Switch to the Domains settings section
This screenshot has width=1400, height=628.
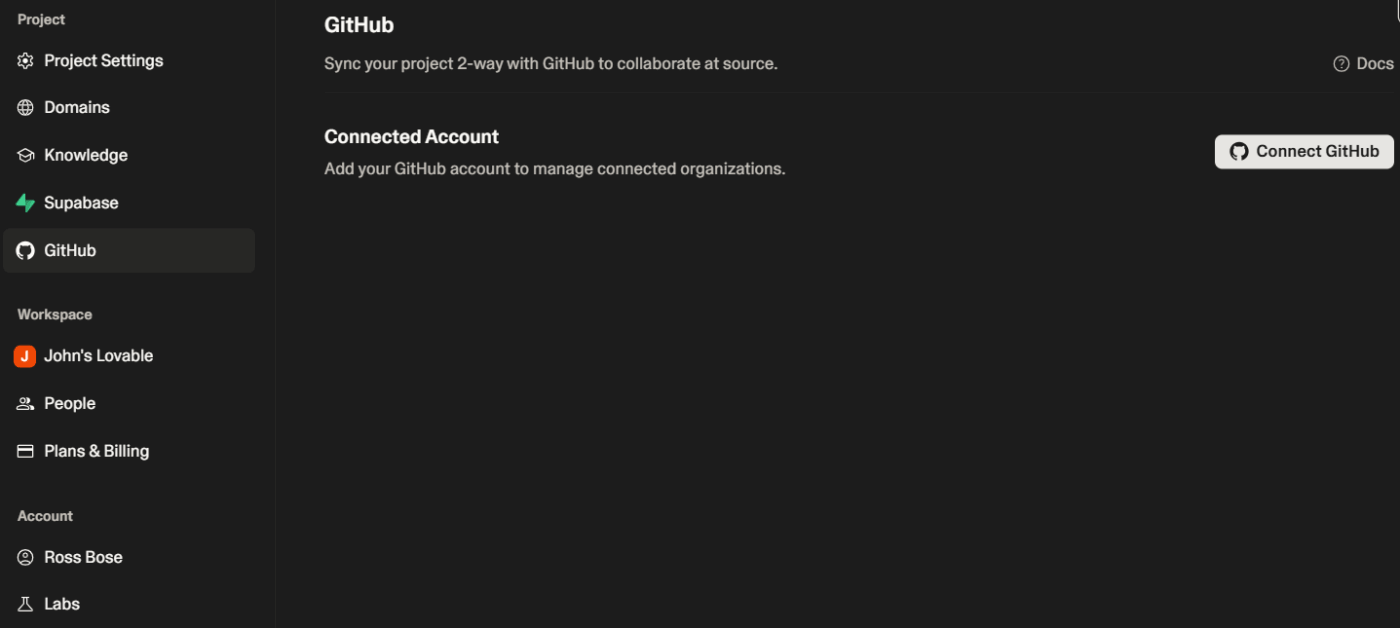[77, 107]
